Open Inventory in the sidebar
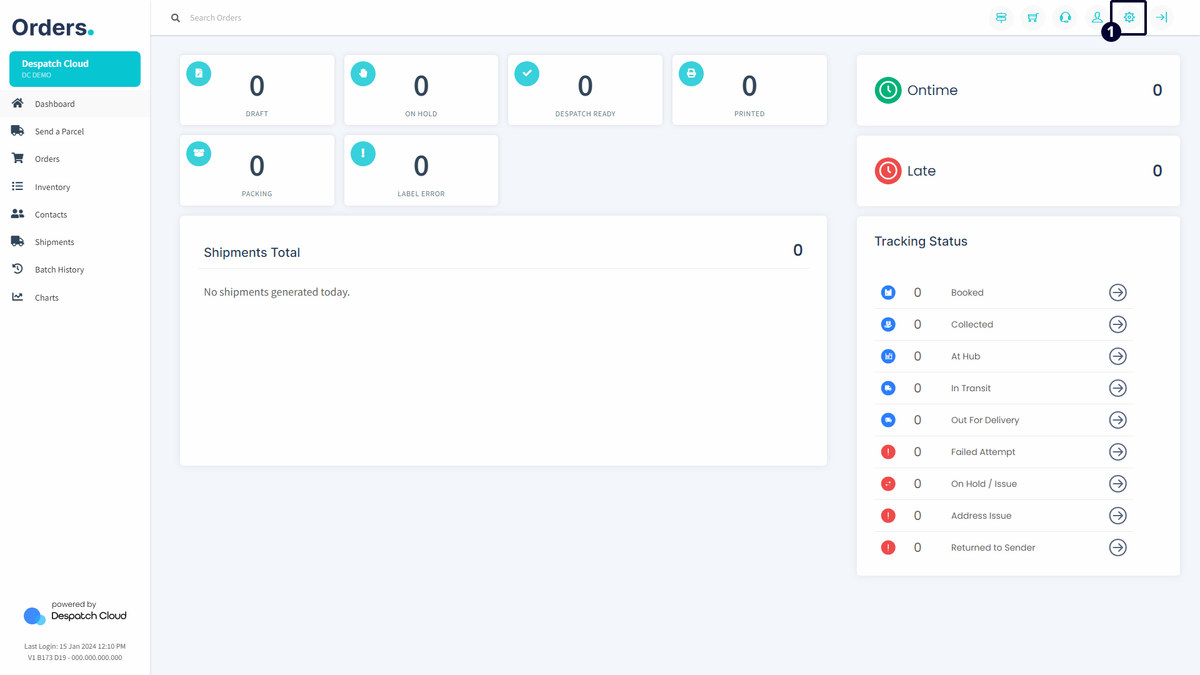 (52, 187)
